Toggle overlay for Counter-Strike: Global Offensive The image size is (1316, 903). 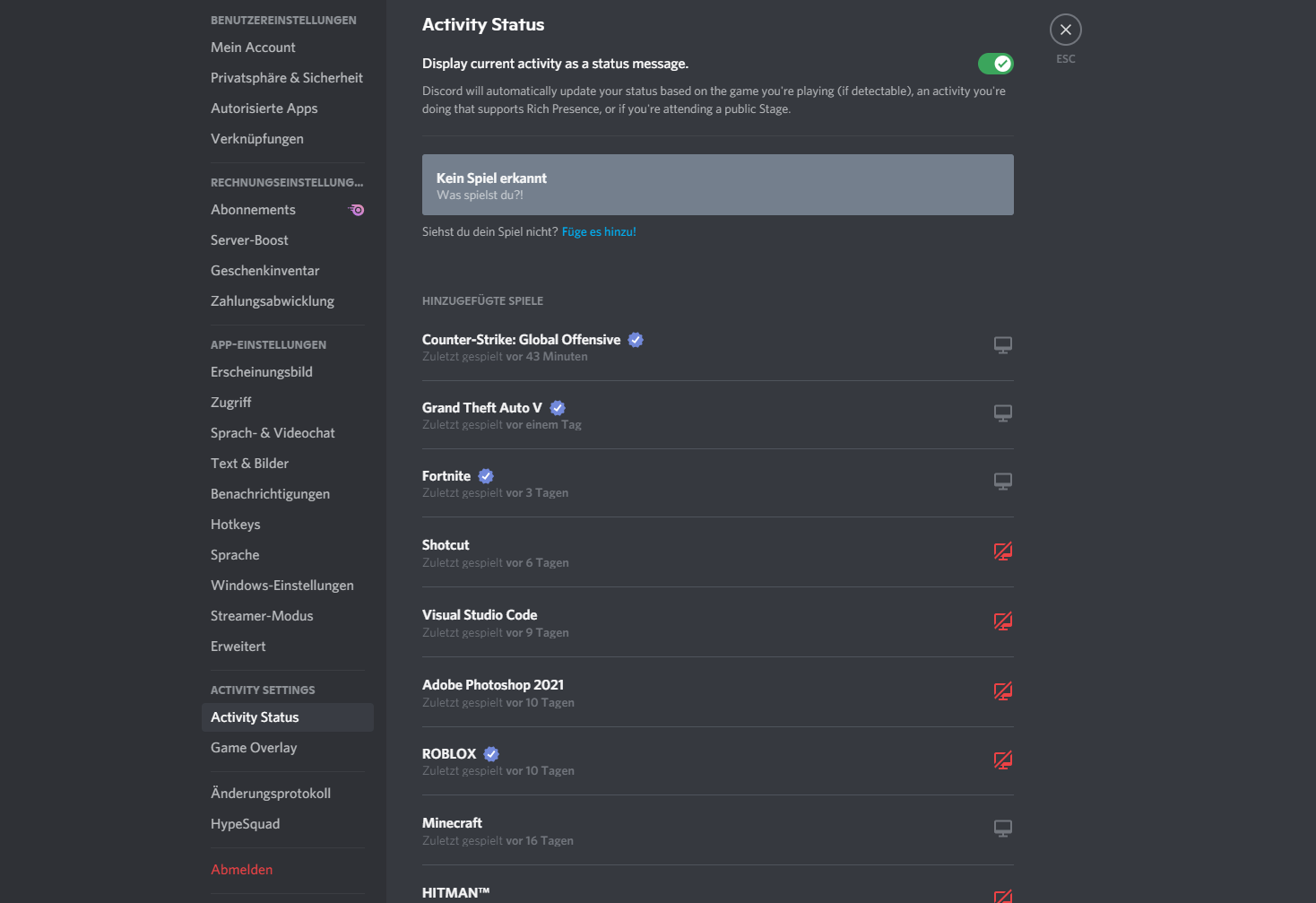point(1003,345)
